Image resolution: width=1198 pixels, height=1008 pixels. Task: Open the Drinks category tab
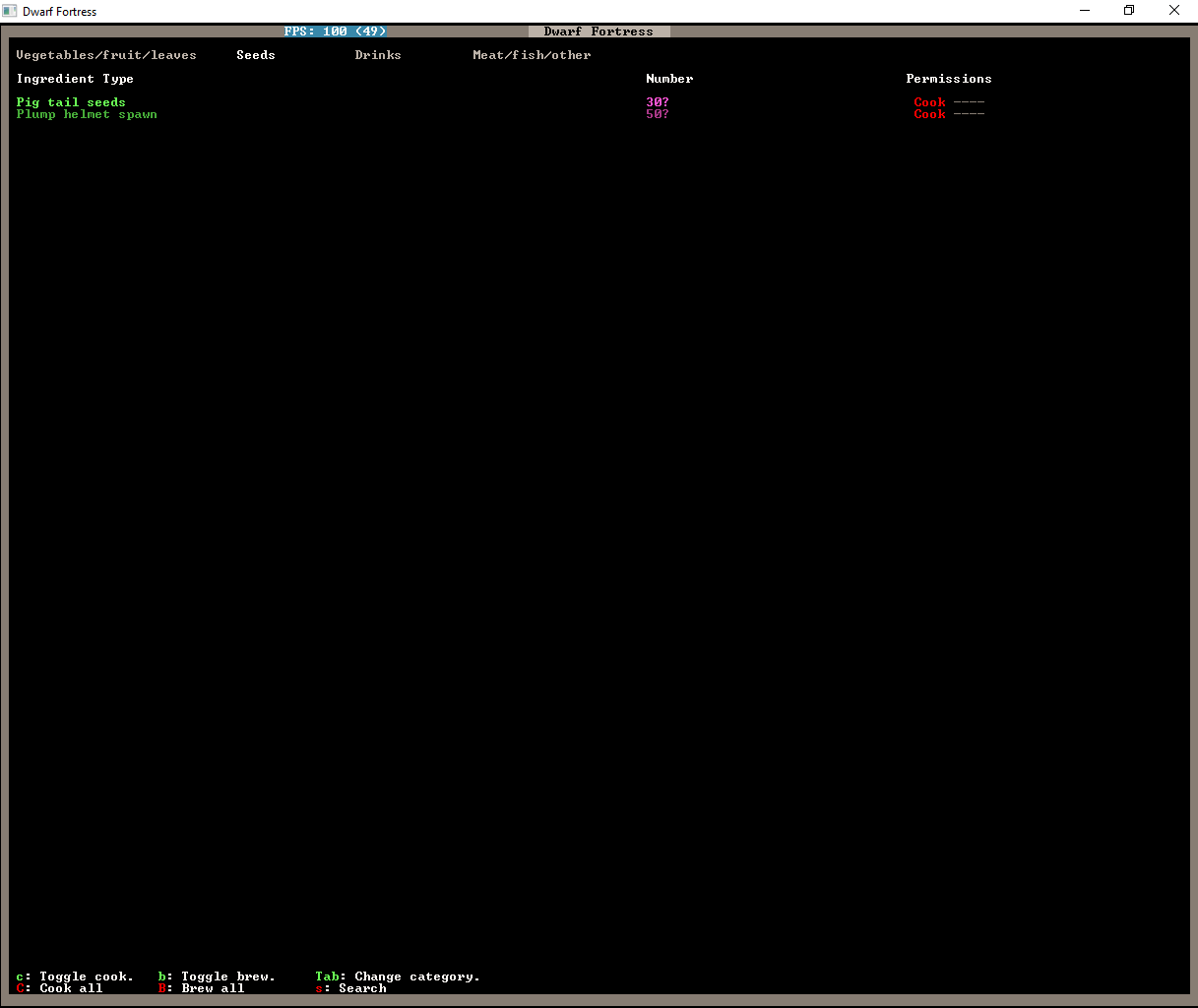378,55
